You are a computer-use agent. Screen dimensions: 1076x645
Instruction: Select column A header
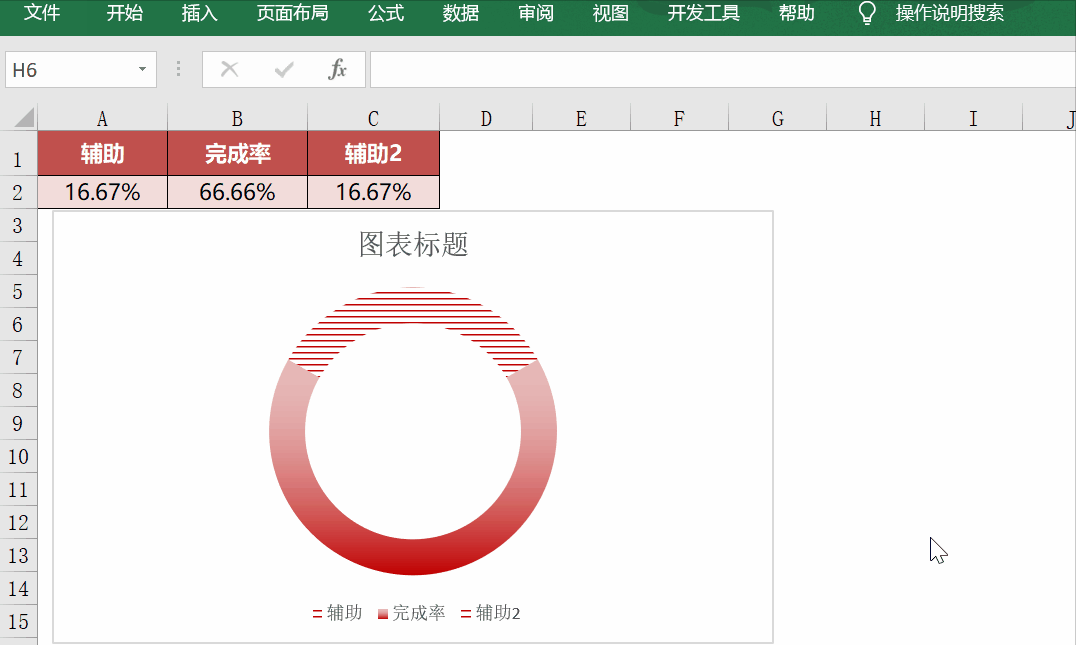tap(102, 119)
